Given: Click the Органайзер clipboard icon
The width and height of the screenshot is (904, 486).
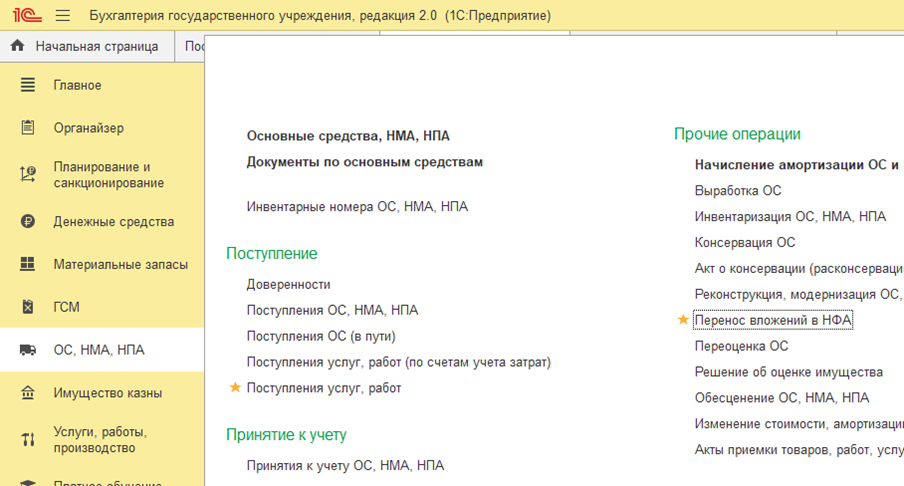Looking at the screenshot, I should (28, 127).
